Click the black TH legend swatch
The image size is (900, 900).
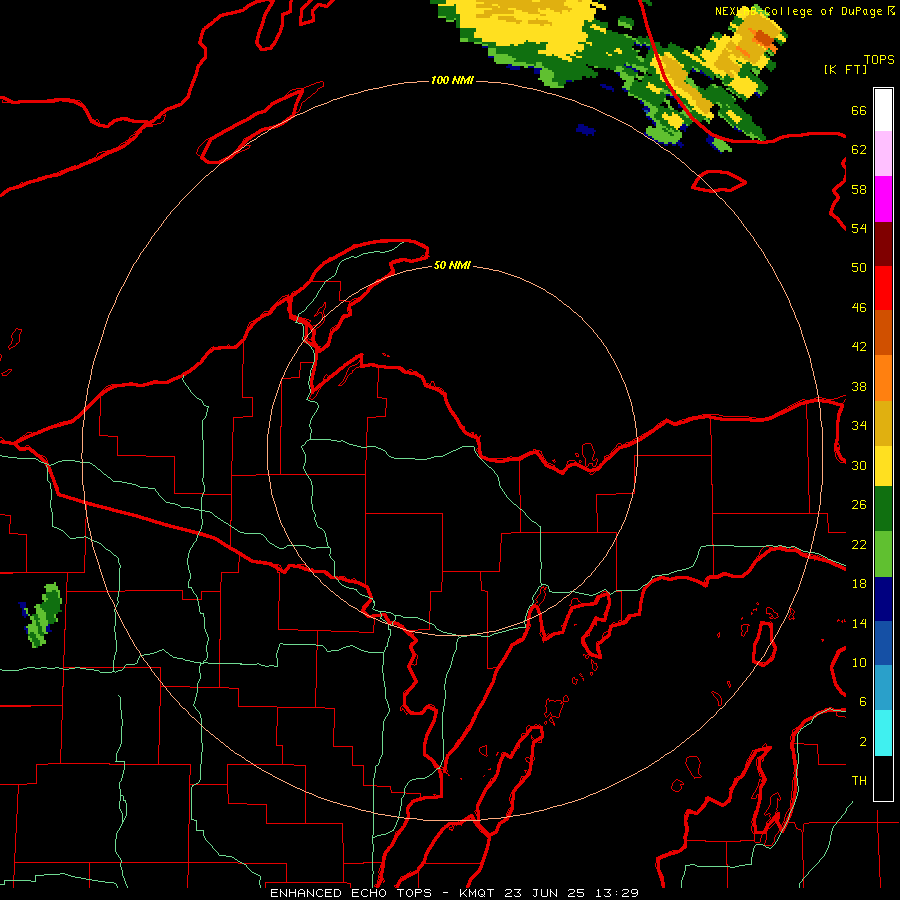pyautogui.click(x=883, y=778)
